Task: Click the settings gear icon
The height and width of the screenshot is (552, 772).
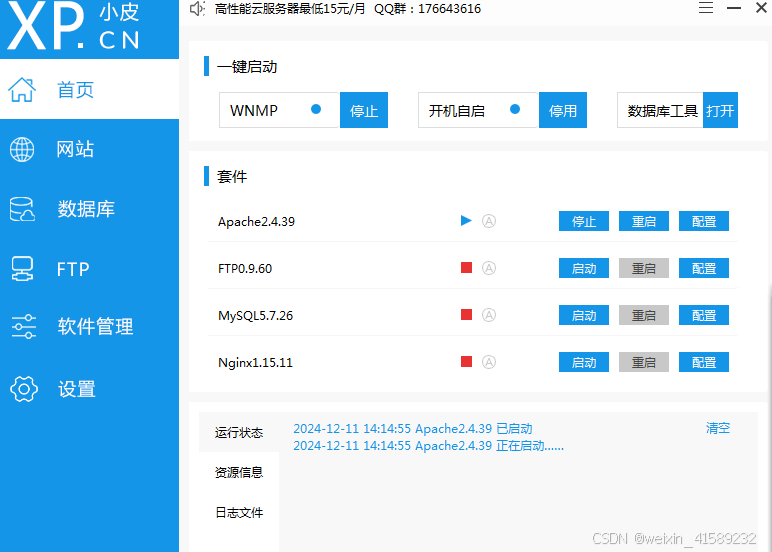Action: coord(24,389)
